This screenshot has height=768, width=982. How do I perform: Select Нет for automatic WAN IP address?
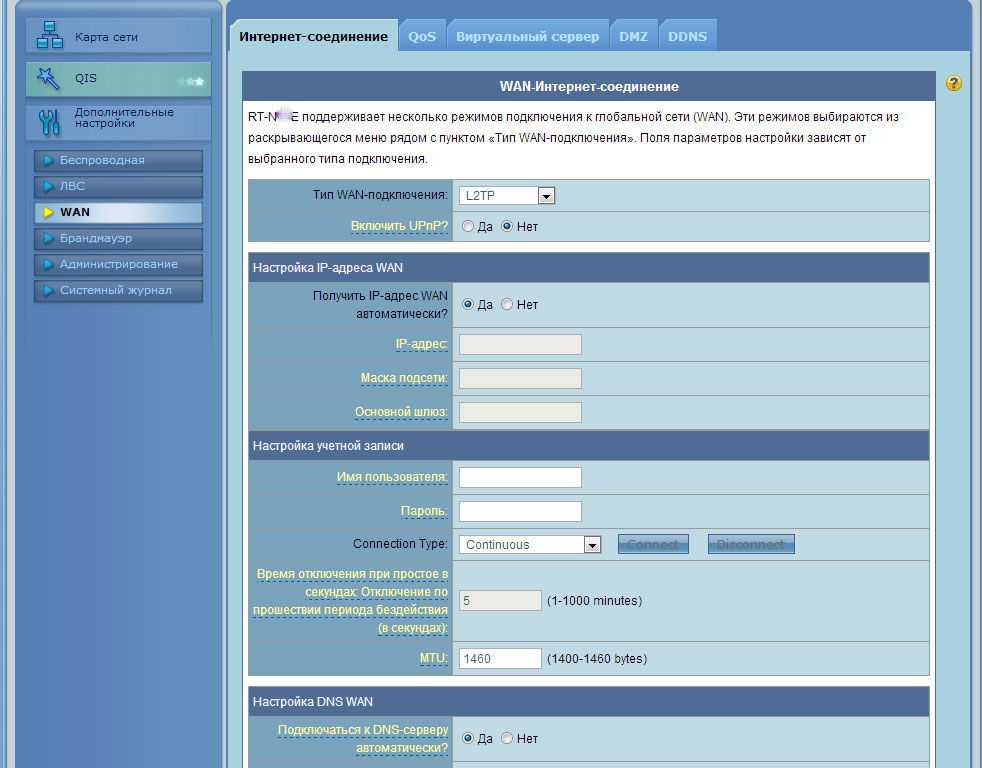507,305
